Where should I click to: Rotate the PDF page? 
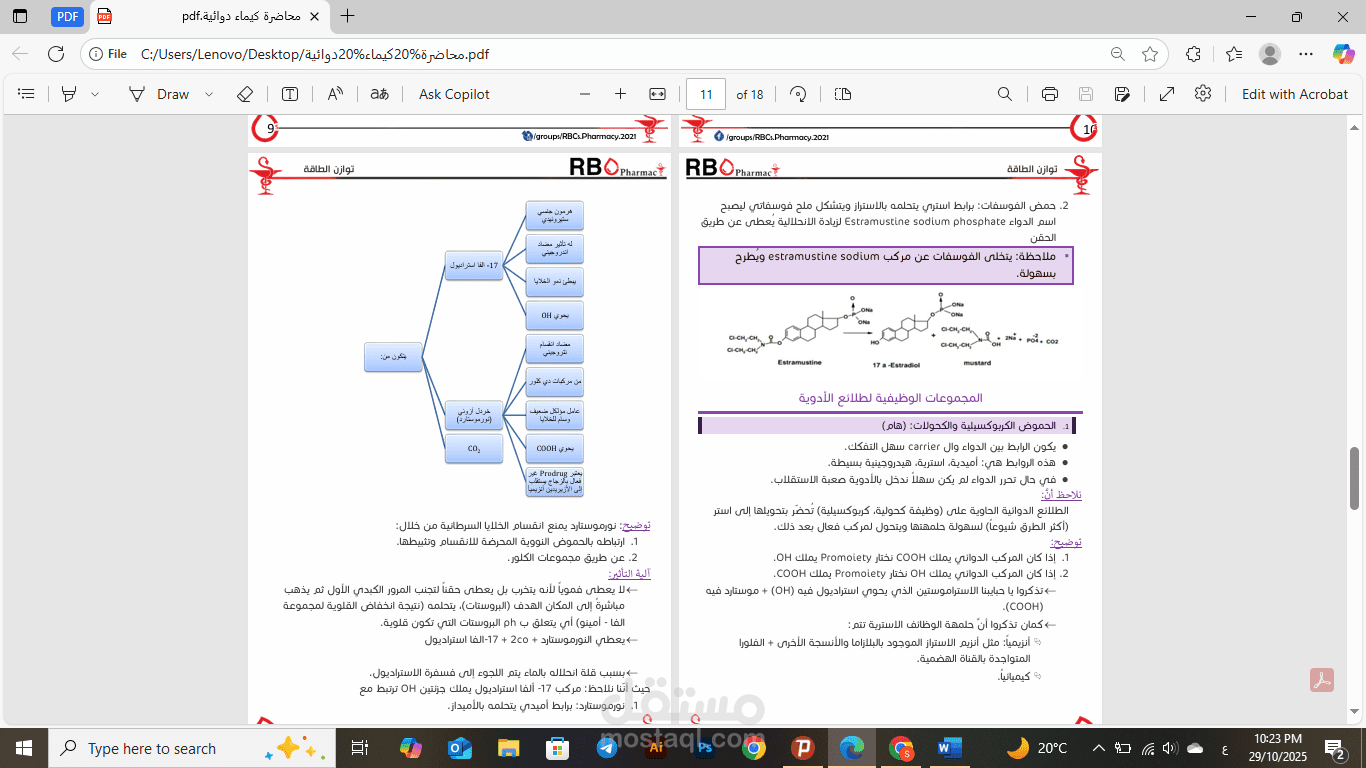(x=798, y=94)
